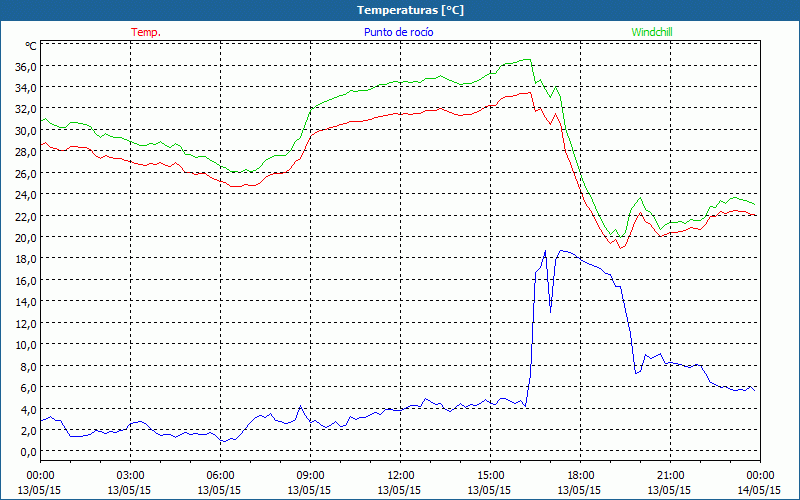Select the 28,0 y-axis value
The image size is (800, 500).
(26, 152)
